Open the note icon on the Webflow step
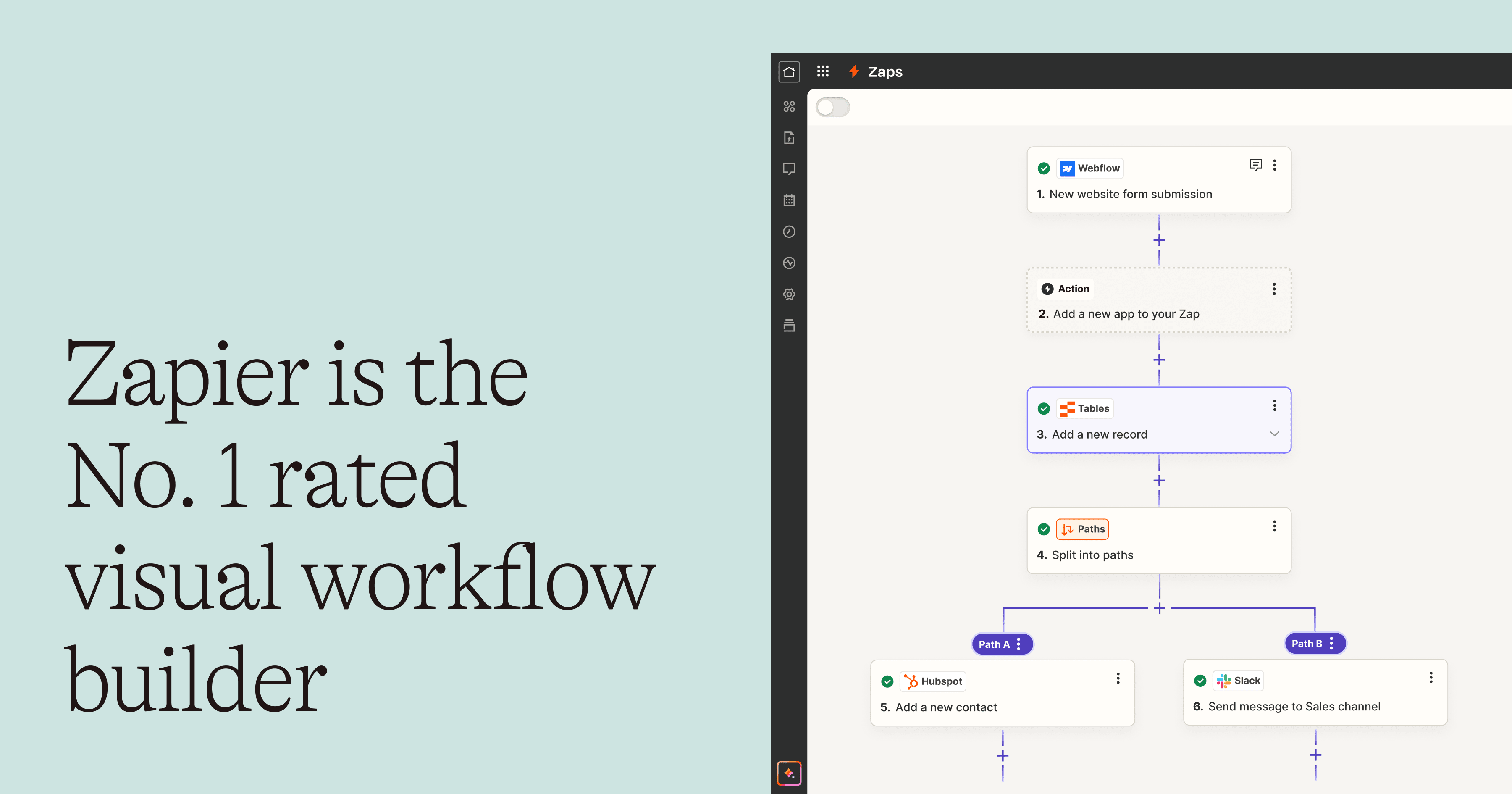Viewport: 1512px width, 794px height. (x=1256, y=165)
